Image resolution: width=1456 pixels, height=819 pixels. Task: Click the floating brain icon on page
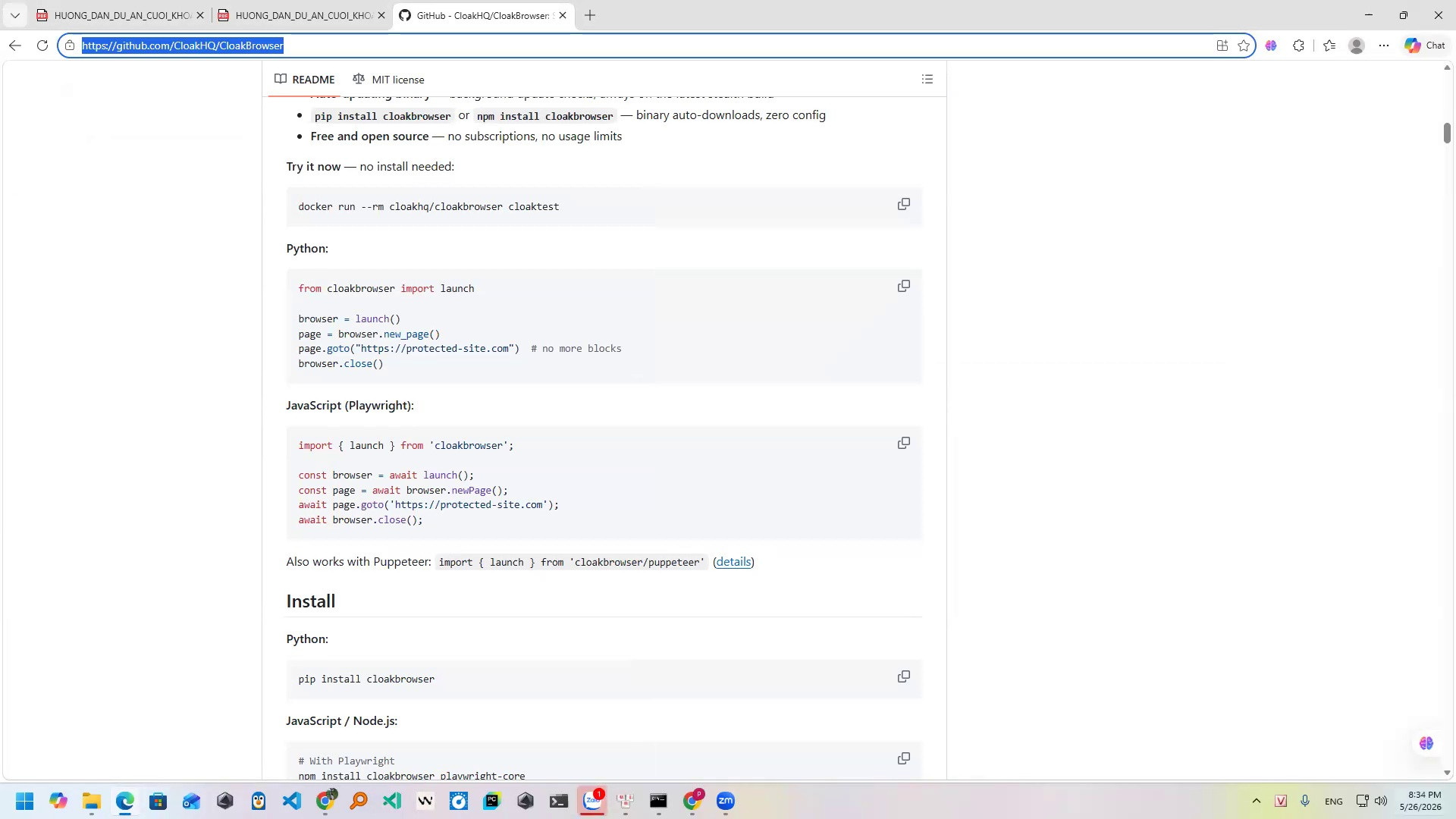pos(1426,743)
